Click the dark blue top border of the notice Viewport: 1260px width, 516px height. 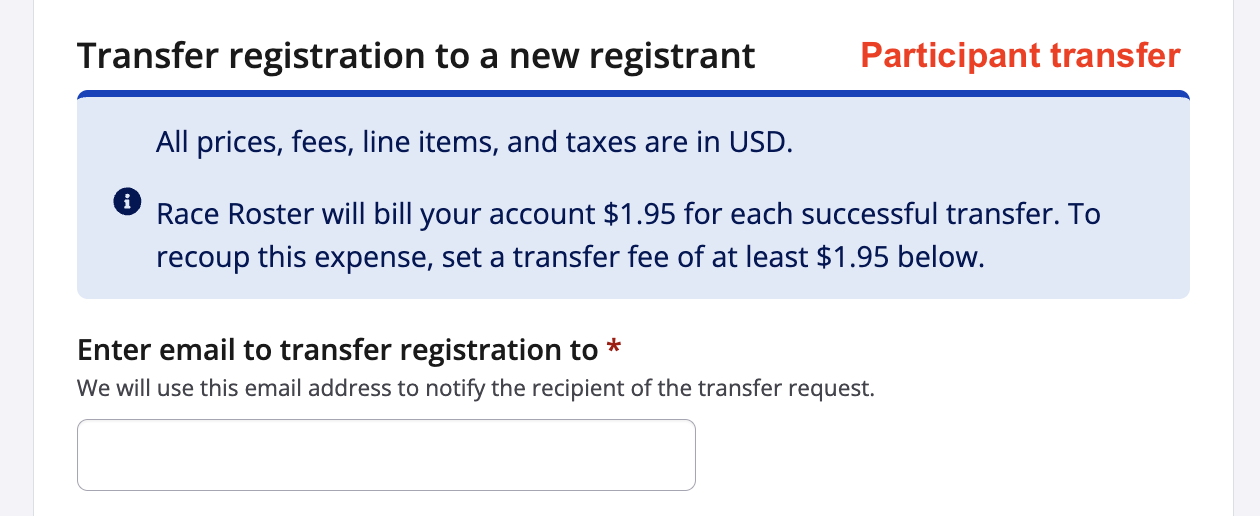pyautogui.click(x=633, y=95)
